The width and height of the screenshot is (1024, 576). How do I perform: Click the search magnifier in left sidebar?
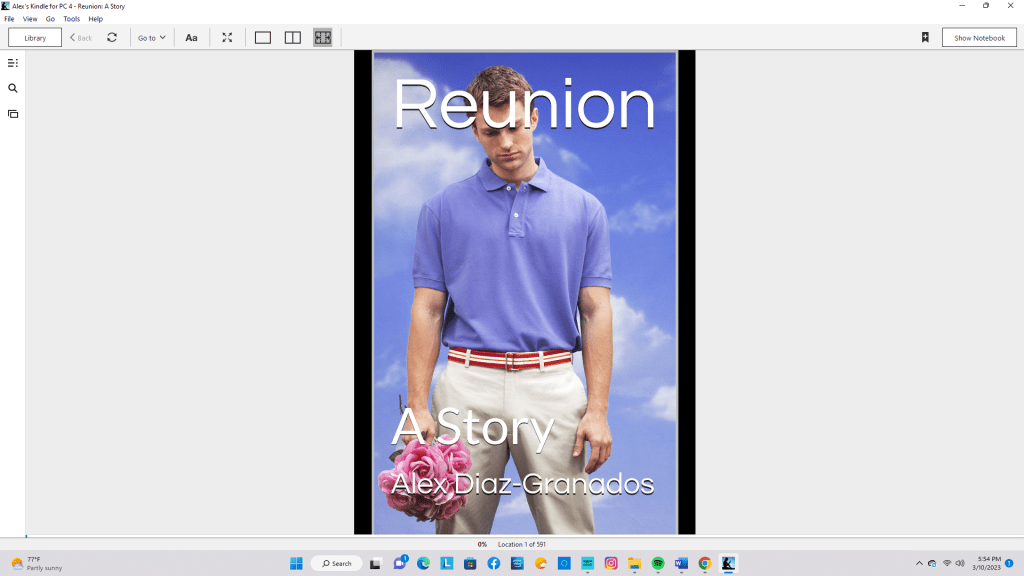[13, 88]
